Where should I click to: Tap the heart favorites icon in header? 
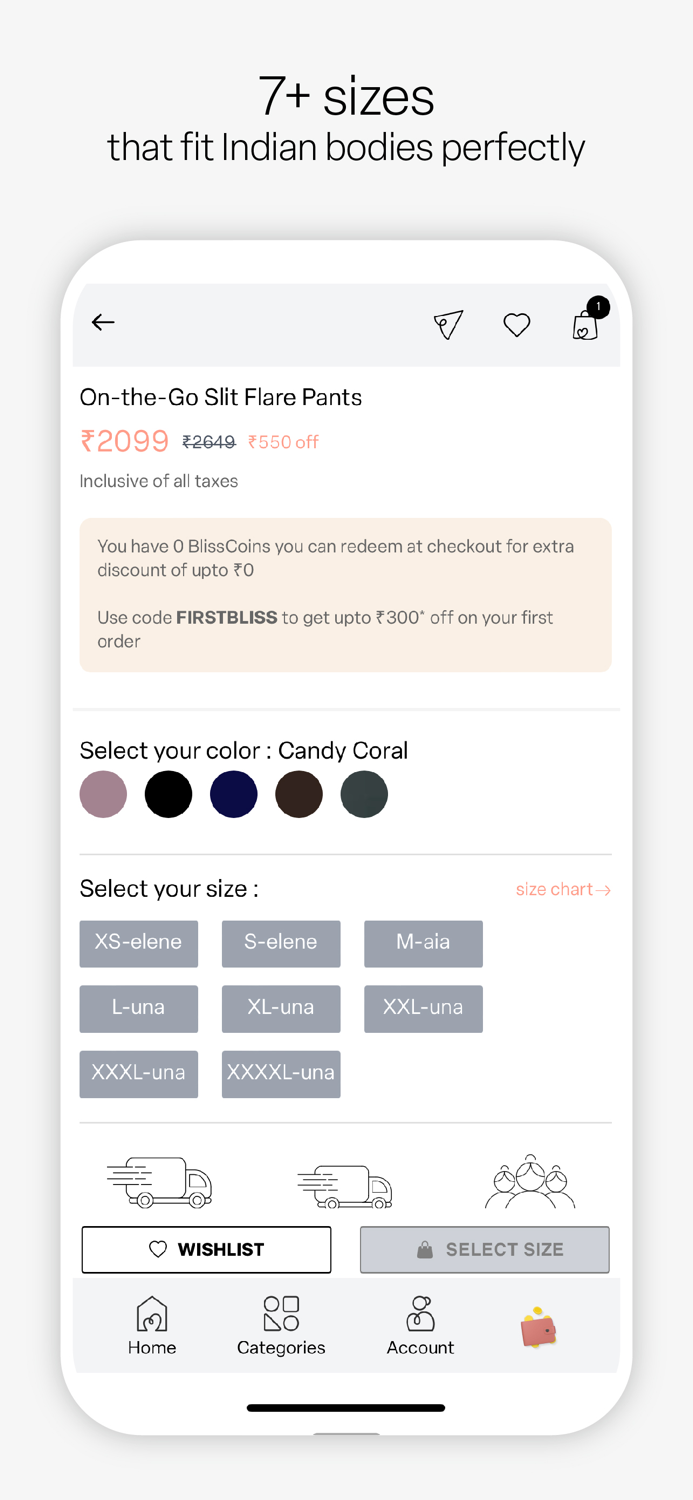[516, 324]
